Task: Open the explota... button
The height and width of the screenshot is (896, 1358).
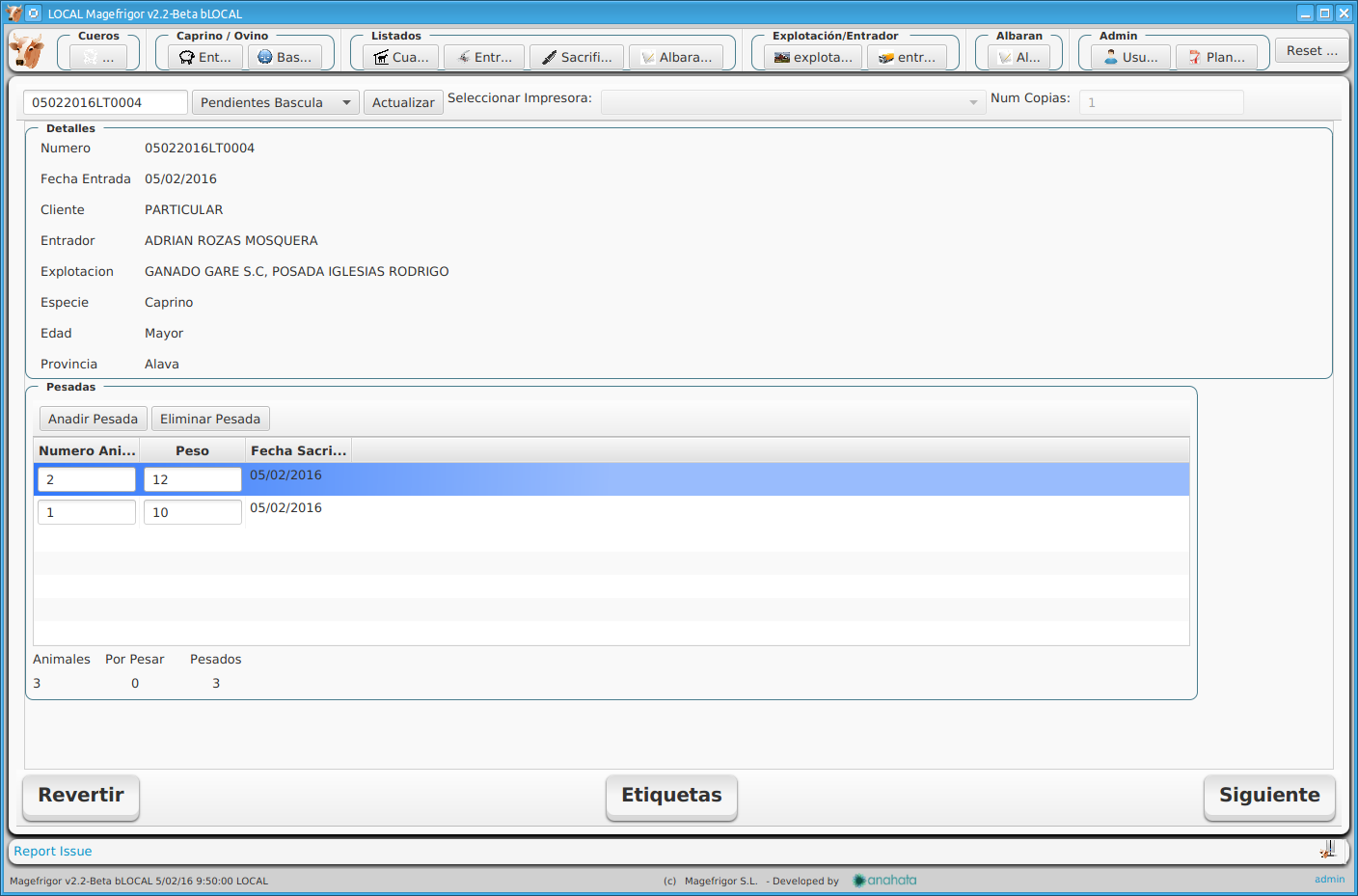Action: click(813, 57)
